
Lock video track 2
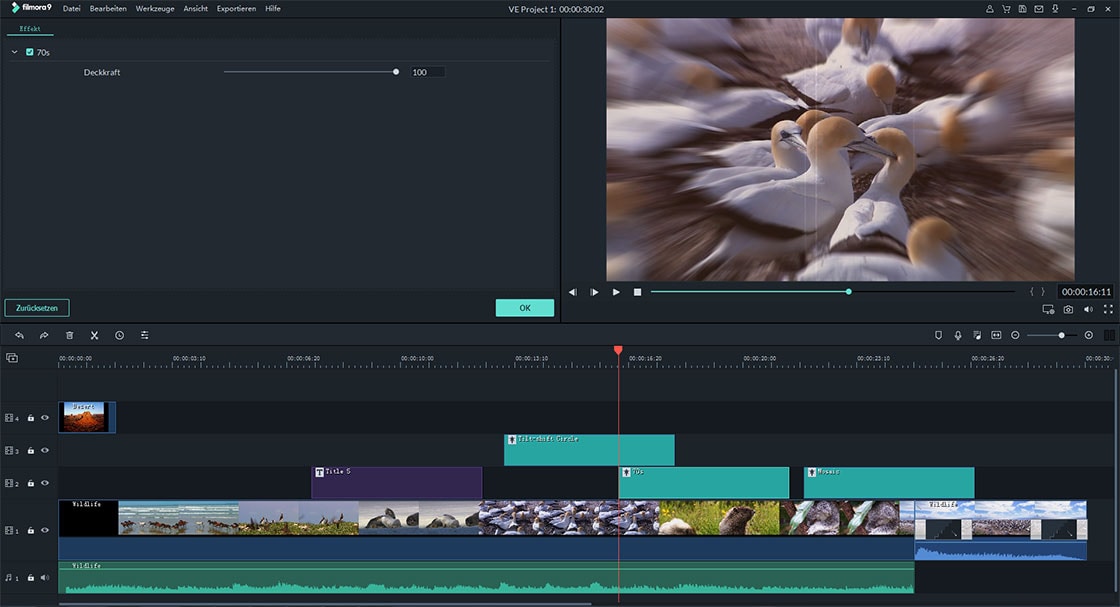coord(31,483)
